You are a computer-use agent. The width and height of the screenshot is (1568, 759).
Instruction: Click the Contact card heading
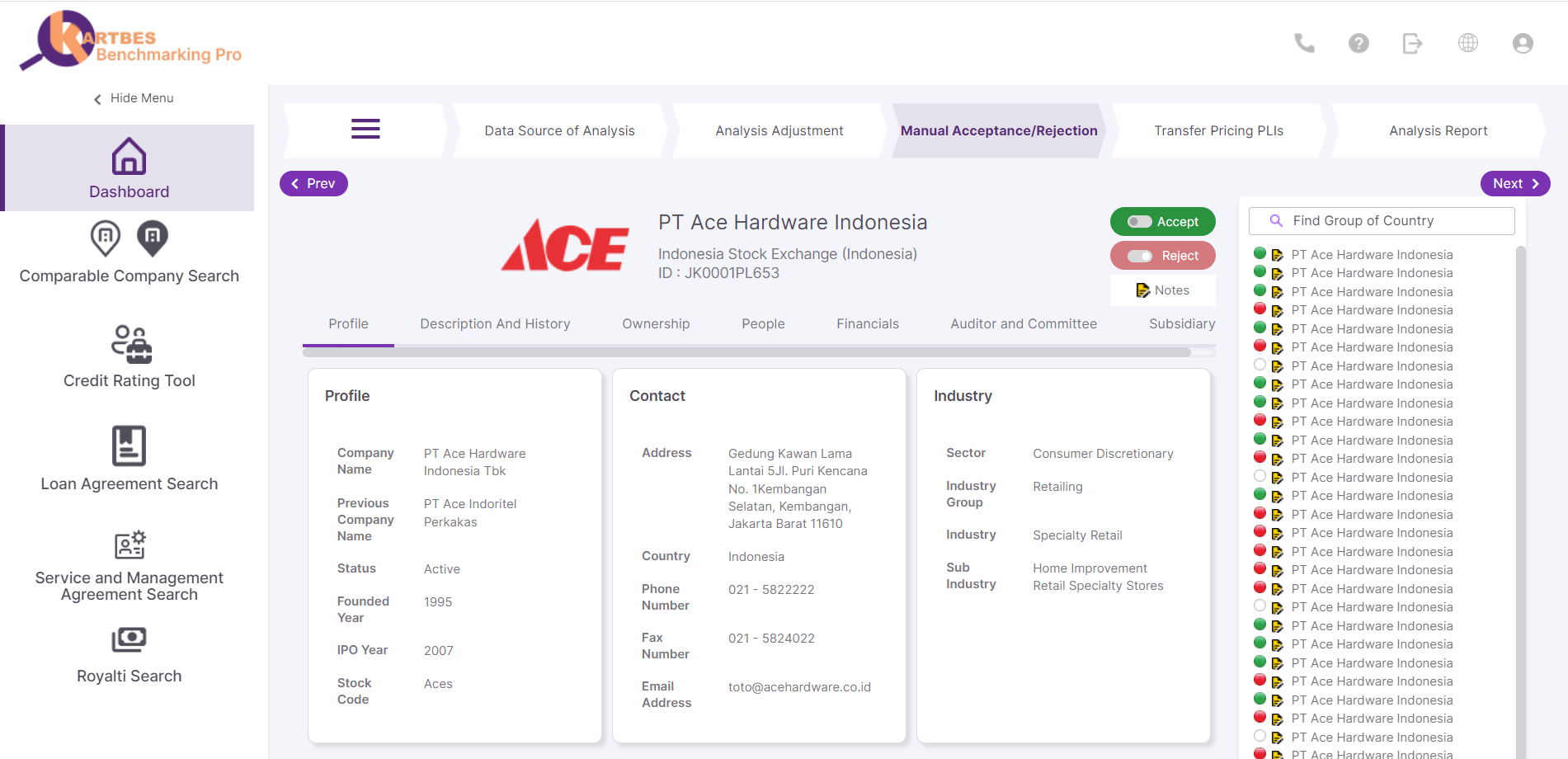[657, 396]
